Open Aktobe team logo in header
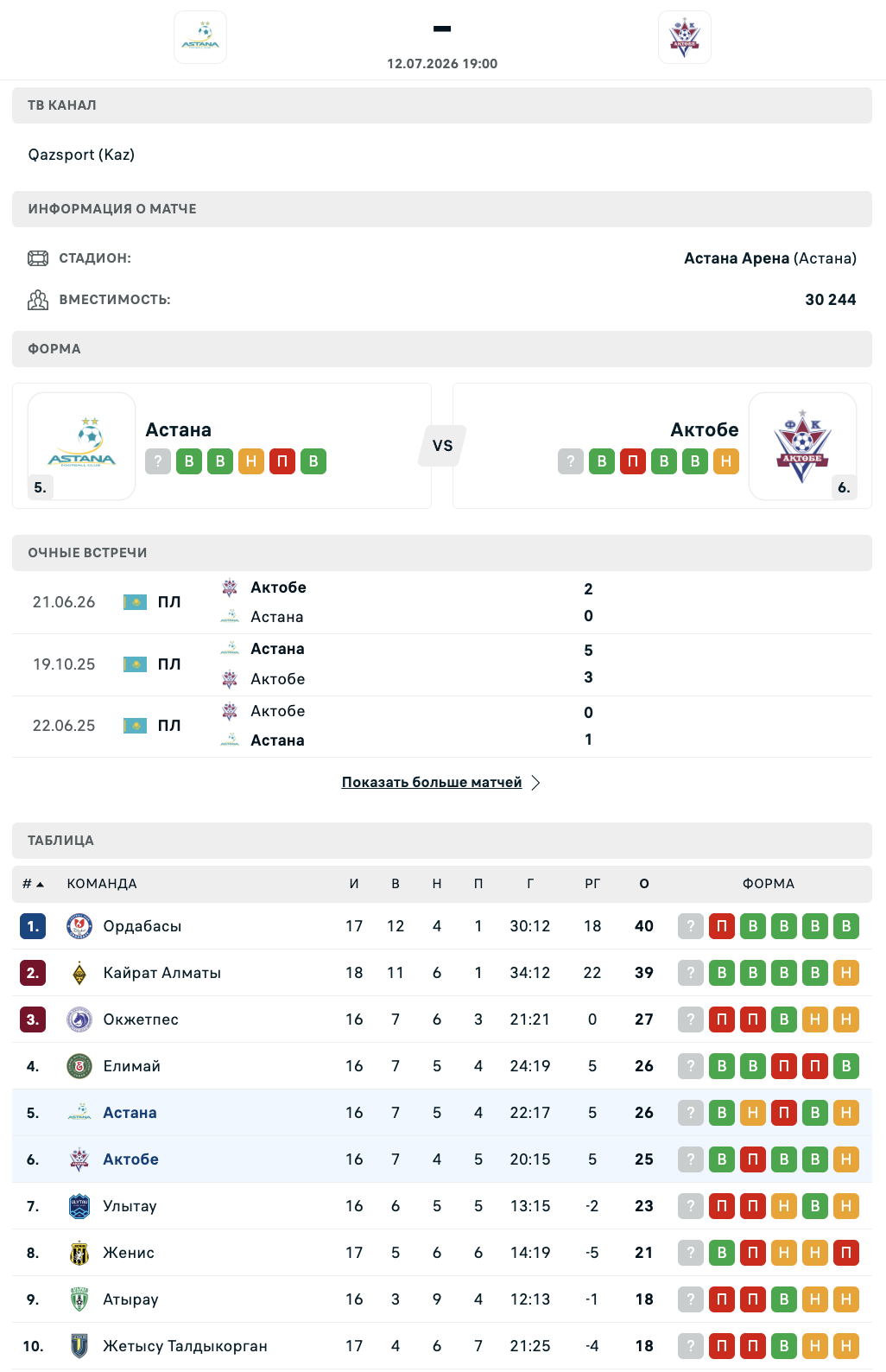This screenshot has width=886, height=1372. pyautogui.click(x=685, y=37)
